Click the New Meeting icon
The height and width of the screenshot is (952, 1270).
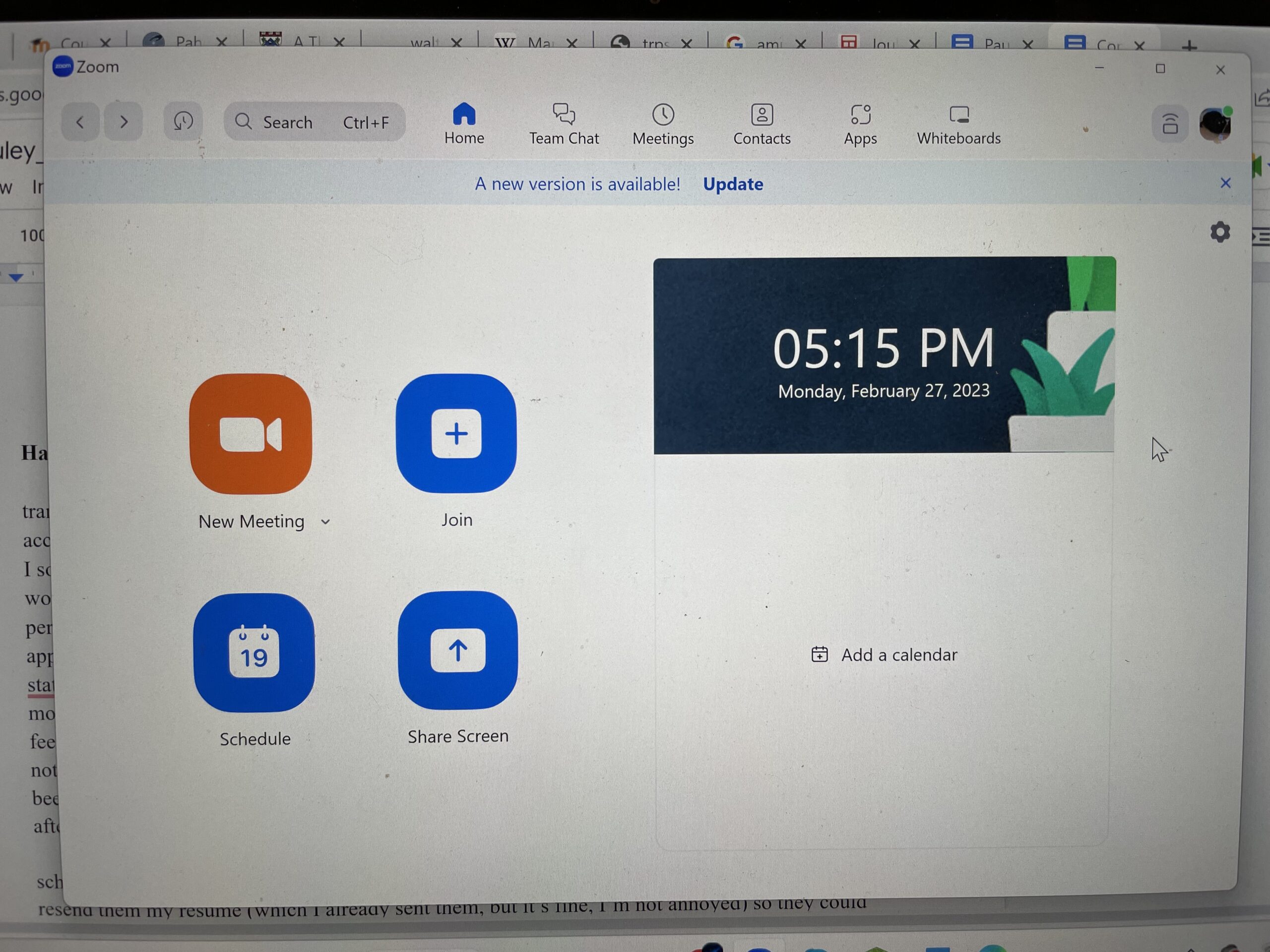point(254,435)
